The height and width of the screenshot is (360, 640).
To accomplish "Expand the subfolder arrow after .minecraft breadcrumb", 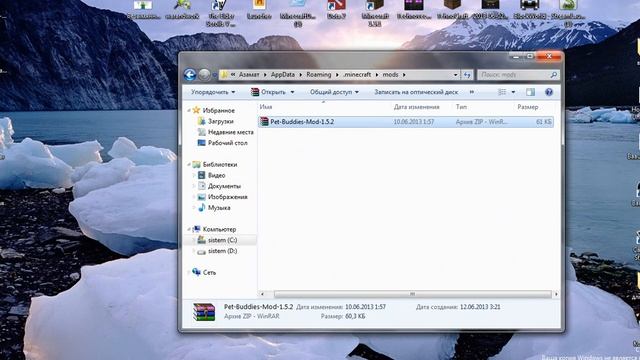I will pyautogui.click(x=377, y=75).
